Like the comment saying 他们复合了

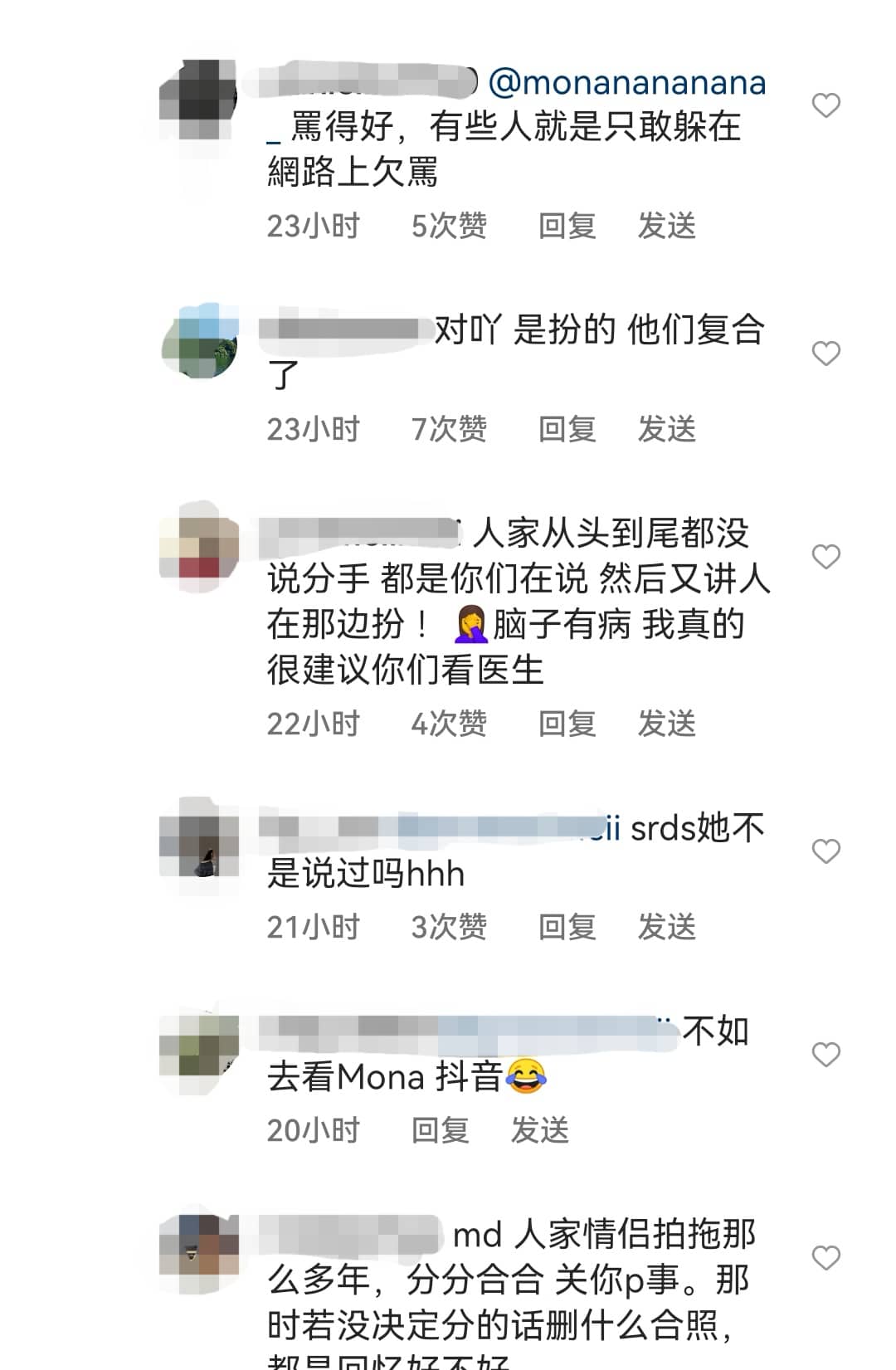pos(825,353)
